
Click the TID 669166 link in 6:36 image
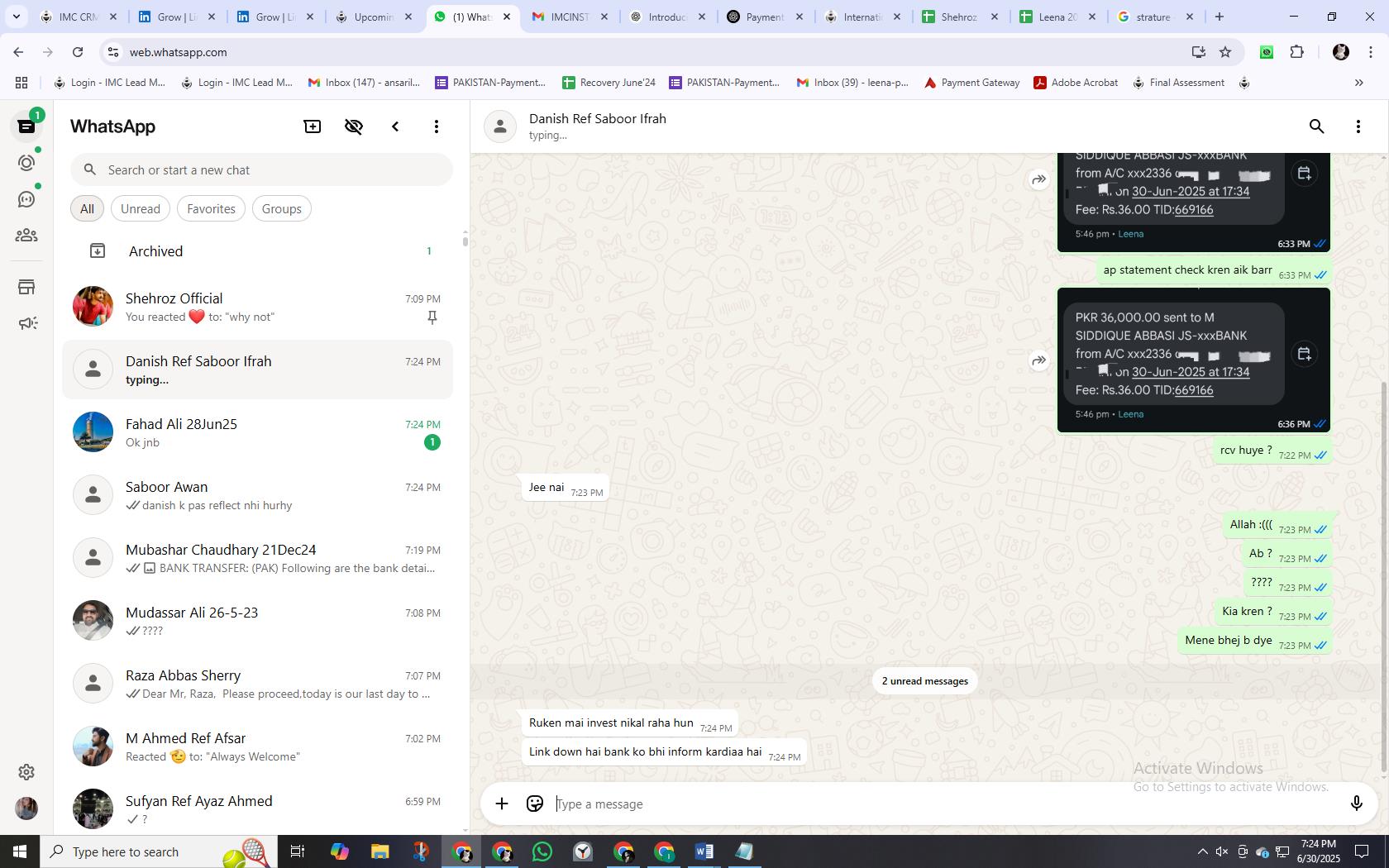tap(1194, 390)
